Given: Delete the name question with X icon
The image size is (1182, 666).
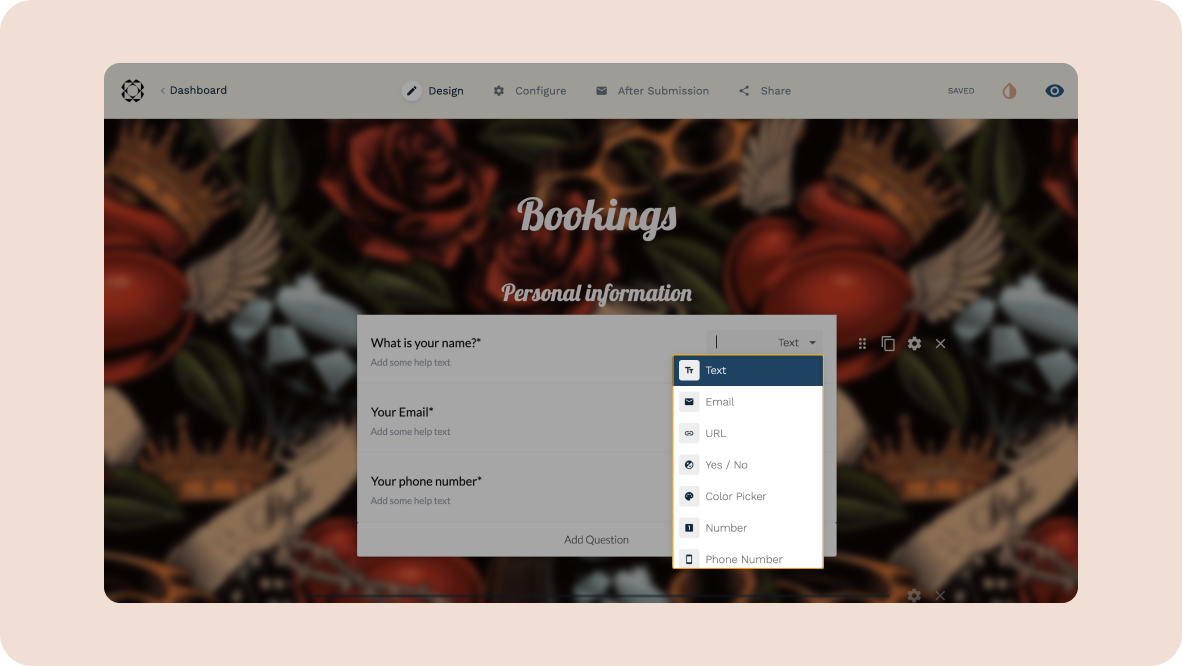Looking at the screenshot, I should coord(941,344).
